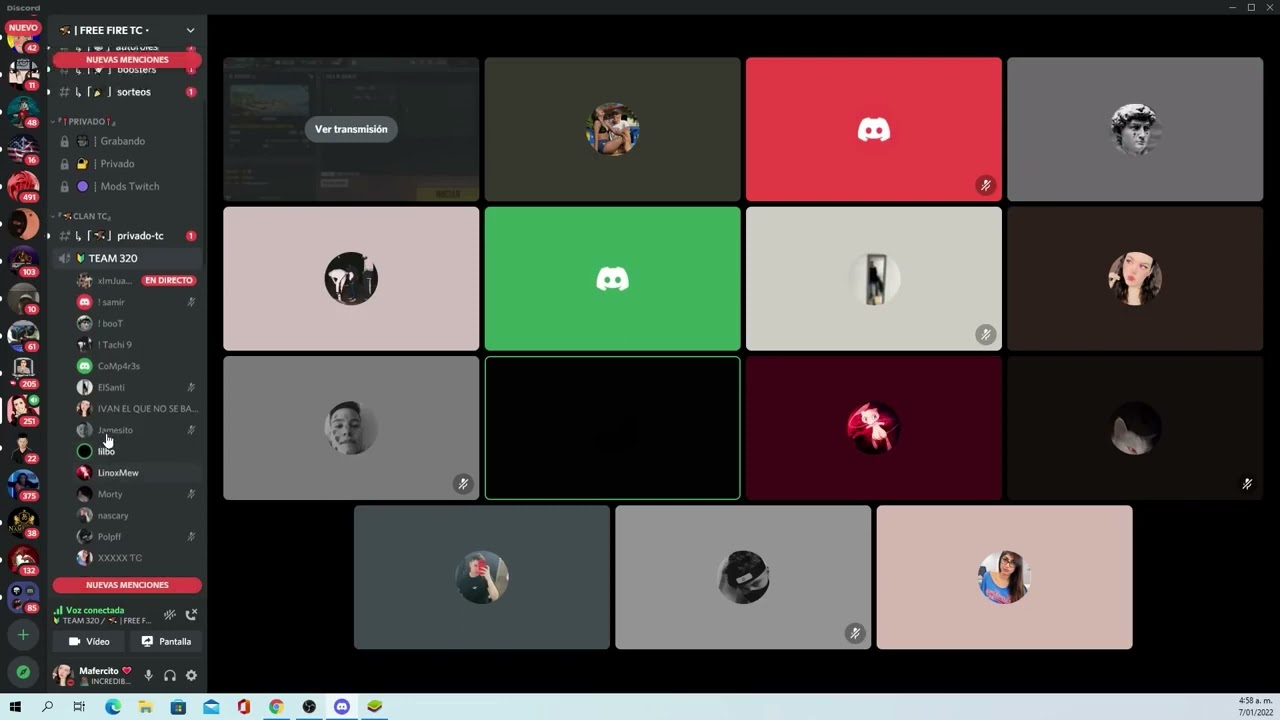
Task: Click the red Discord logo video tile
Action: [x=873, y=129]
